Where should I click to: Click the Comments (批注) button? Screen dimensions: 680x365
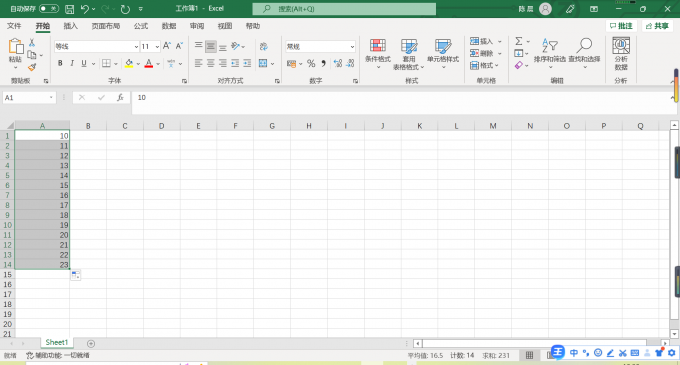[x=621, y=26]
